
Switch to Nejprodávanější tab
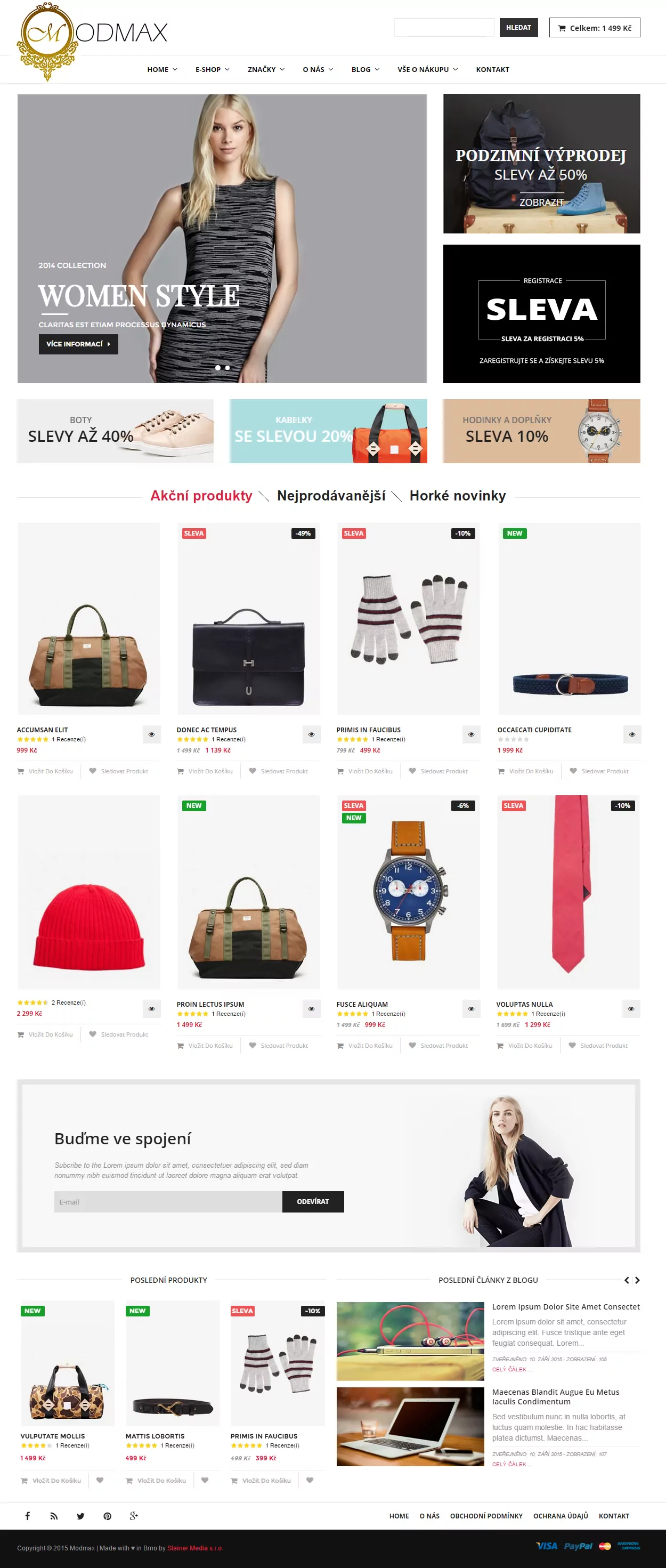pos(331,496)
